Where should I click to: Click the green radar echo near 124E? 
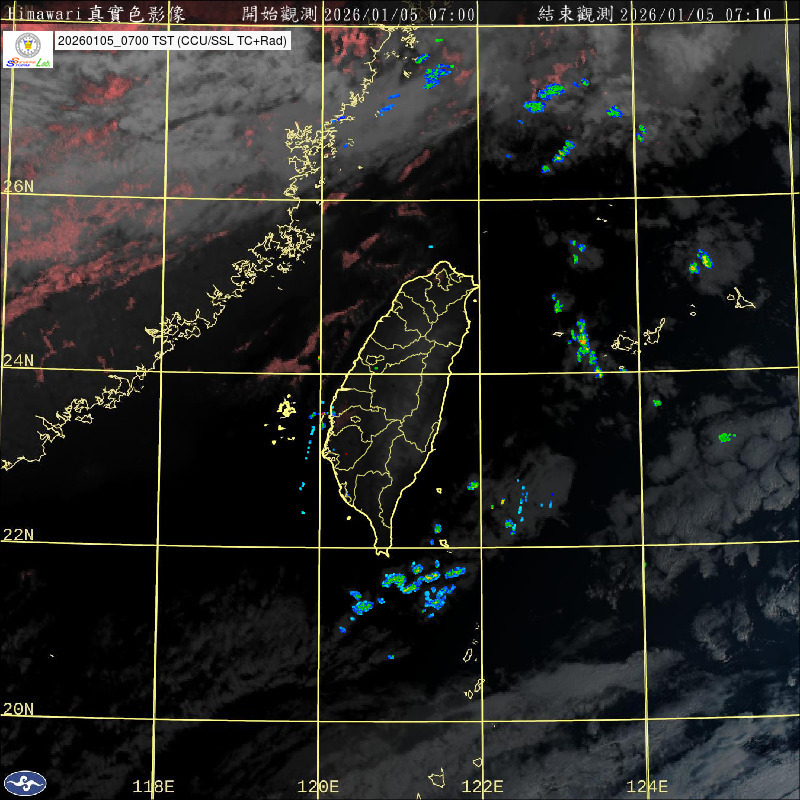pyautogui.click(x=726, y=437)
